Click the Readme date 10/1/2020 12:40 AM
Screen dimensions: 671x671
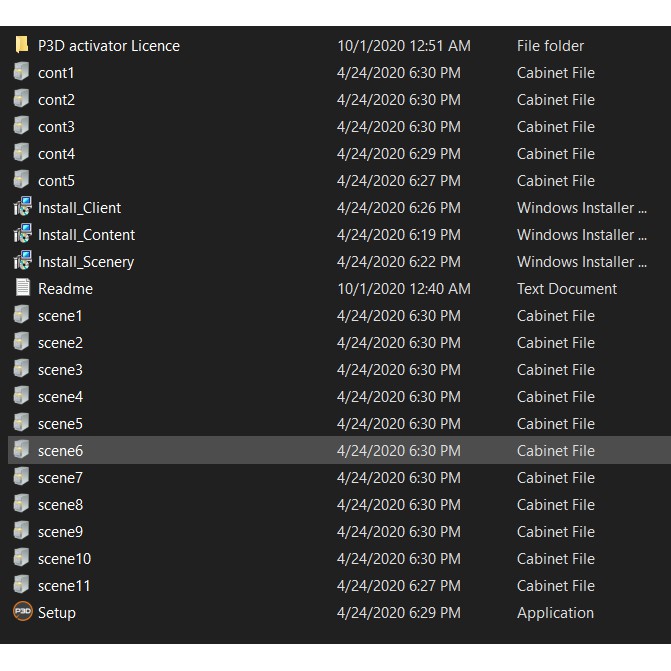tap(403, 289)
